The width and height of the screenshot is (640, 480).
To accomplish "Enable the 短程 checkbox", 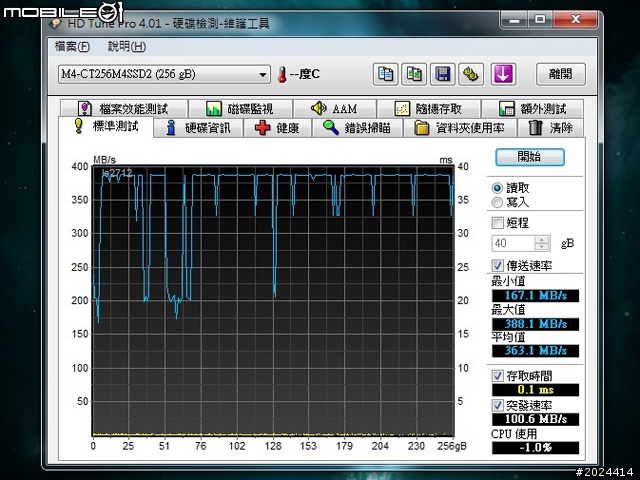I will point(497,223).
